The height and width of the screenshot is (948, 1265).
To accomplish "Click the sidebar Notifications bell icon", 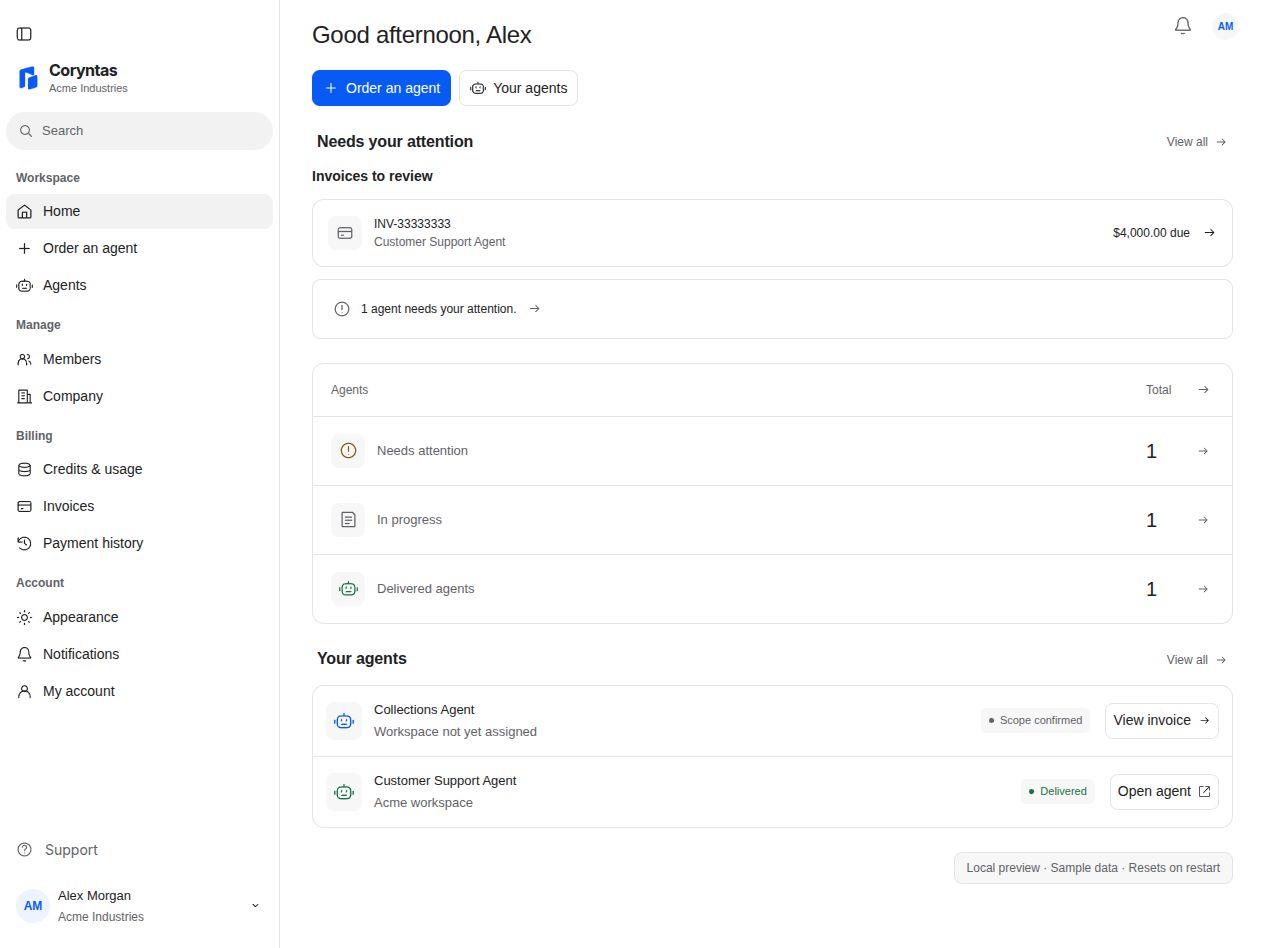I will tap(25, 655).
